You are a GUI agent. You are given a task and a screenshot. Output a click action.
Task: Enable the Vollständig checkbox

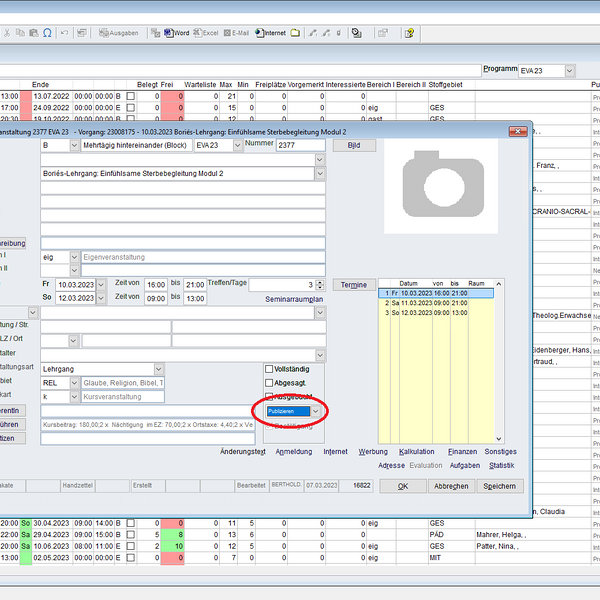[x=269, y=369]
